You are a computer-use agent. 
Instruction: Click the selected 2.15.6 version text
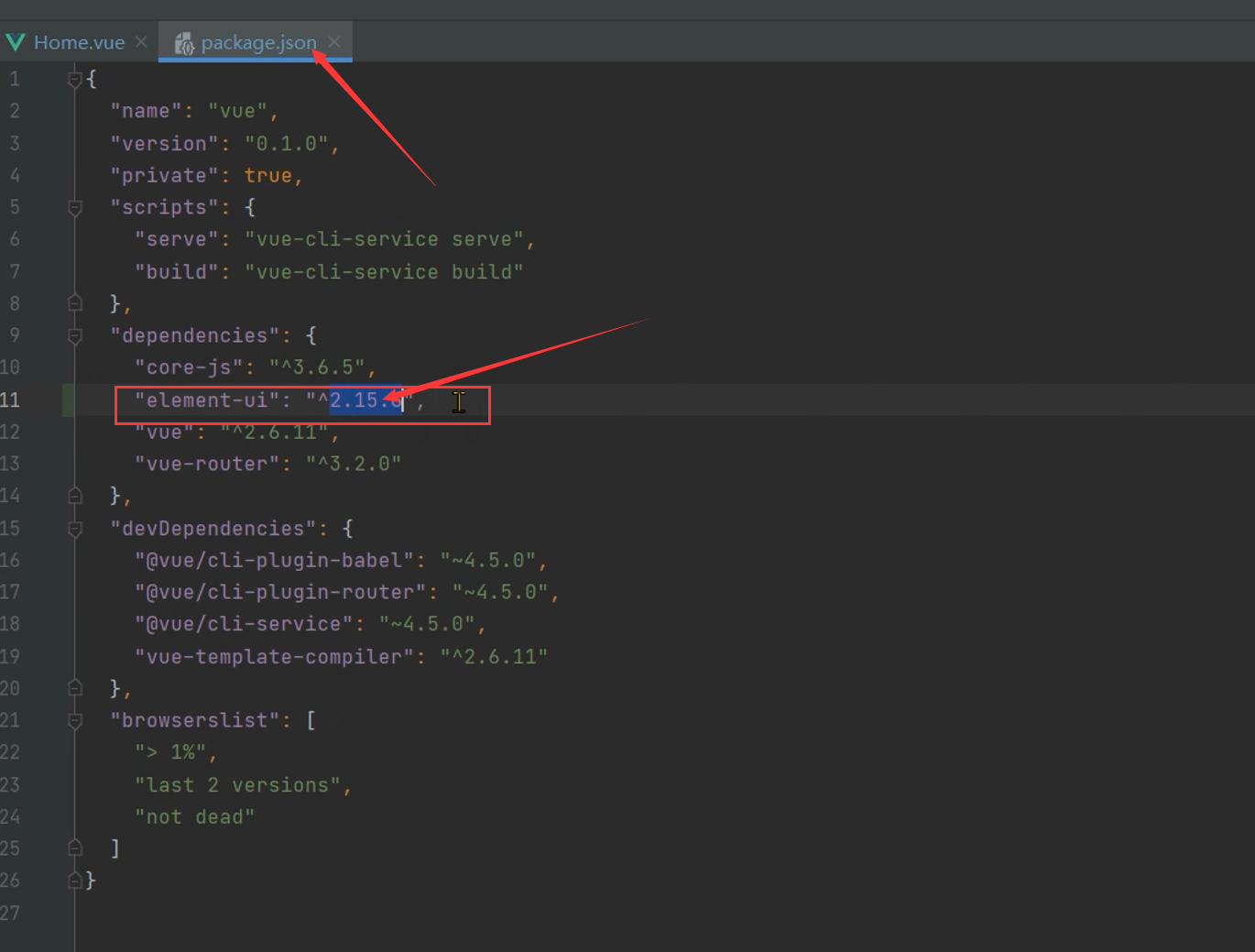coord(366,400)
